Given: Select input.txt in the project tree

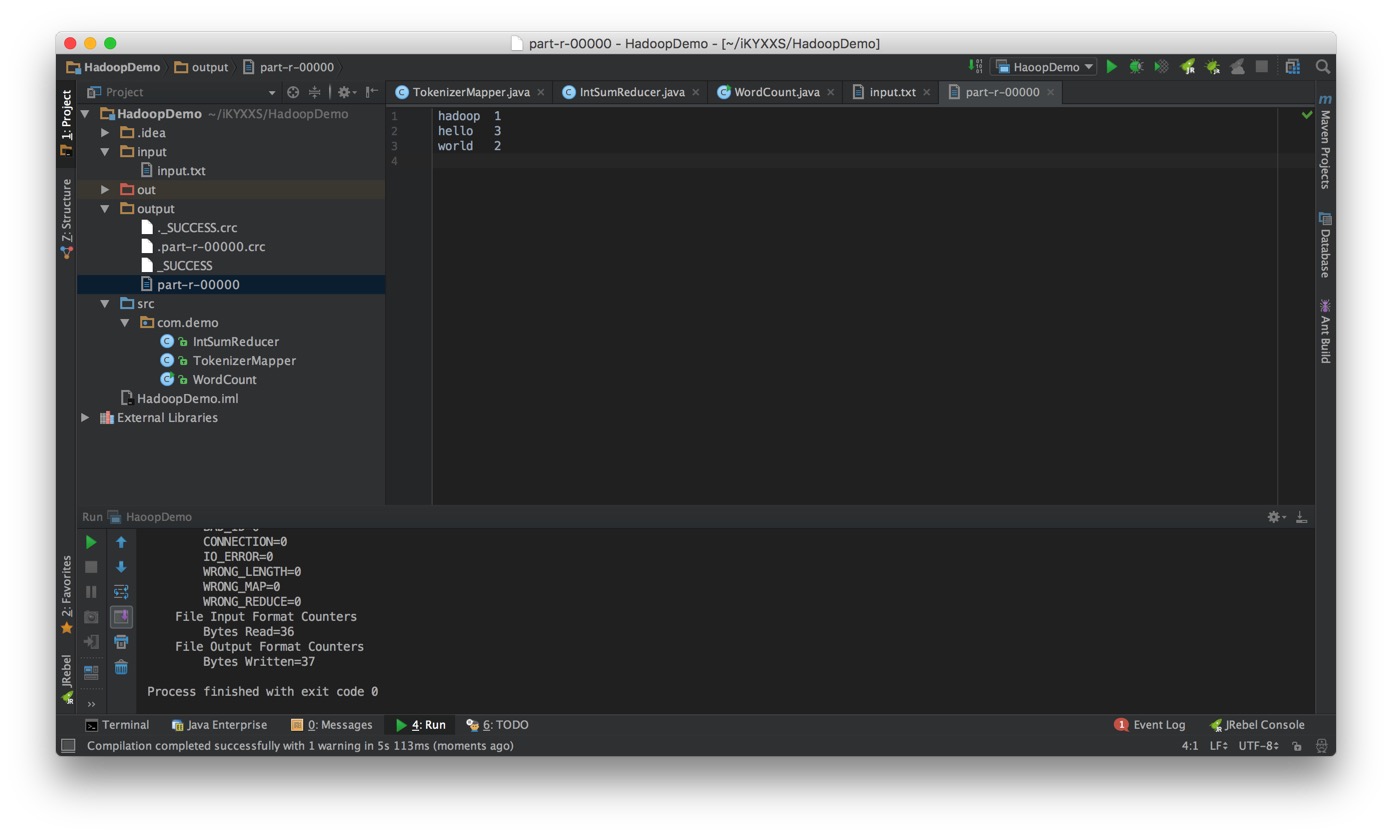Looking at the screenshot, I should 181,171.
